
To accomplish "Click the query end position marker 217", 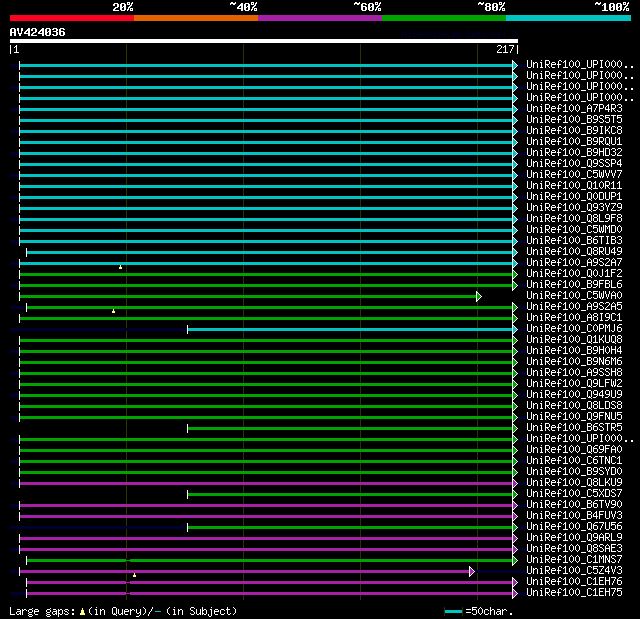I will [x=505, y=49].
